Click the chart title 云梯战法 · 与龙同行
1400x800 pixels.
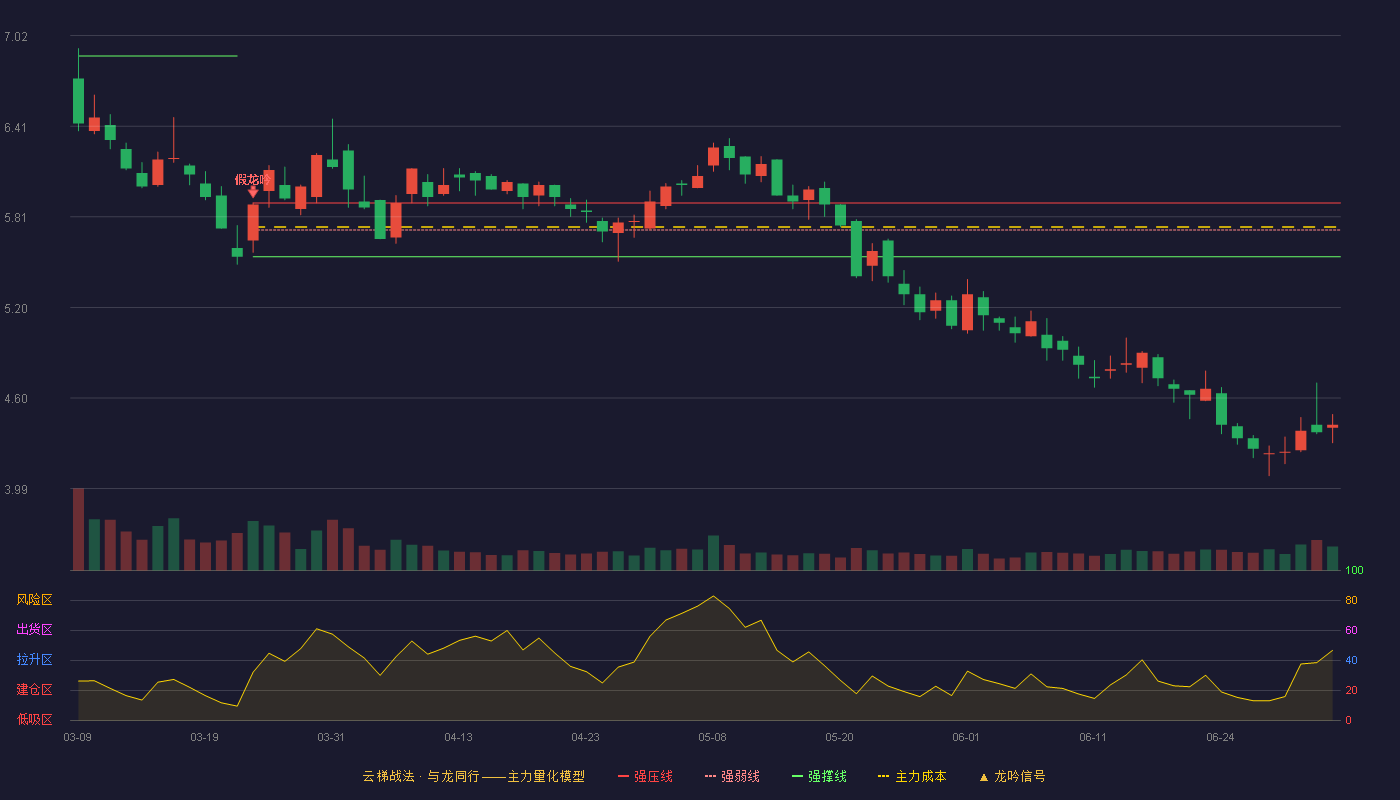click(421, 776)
